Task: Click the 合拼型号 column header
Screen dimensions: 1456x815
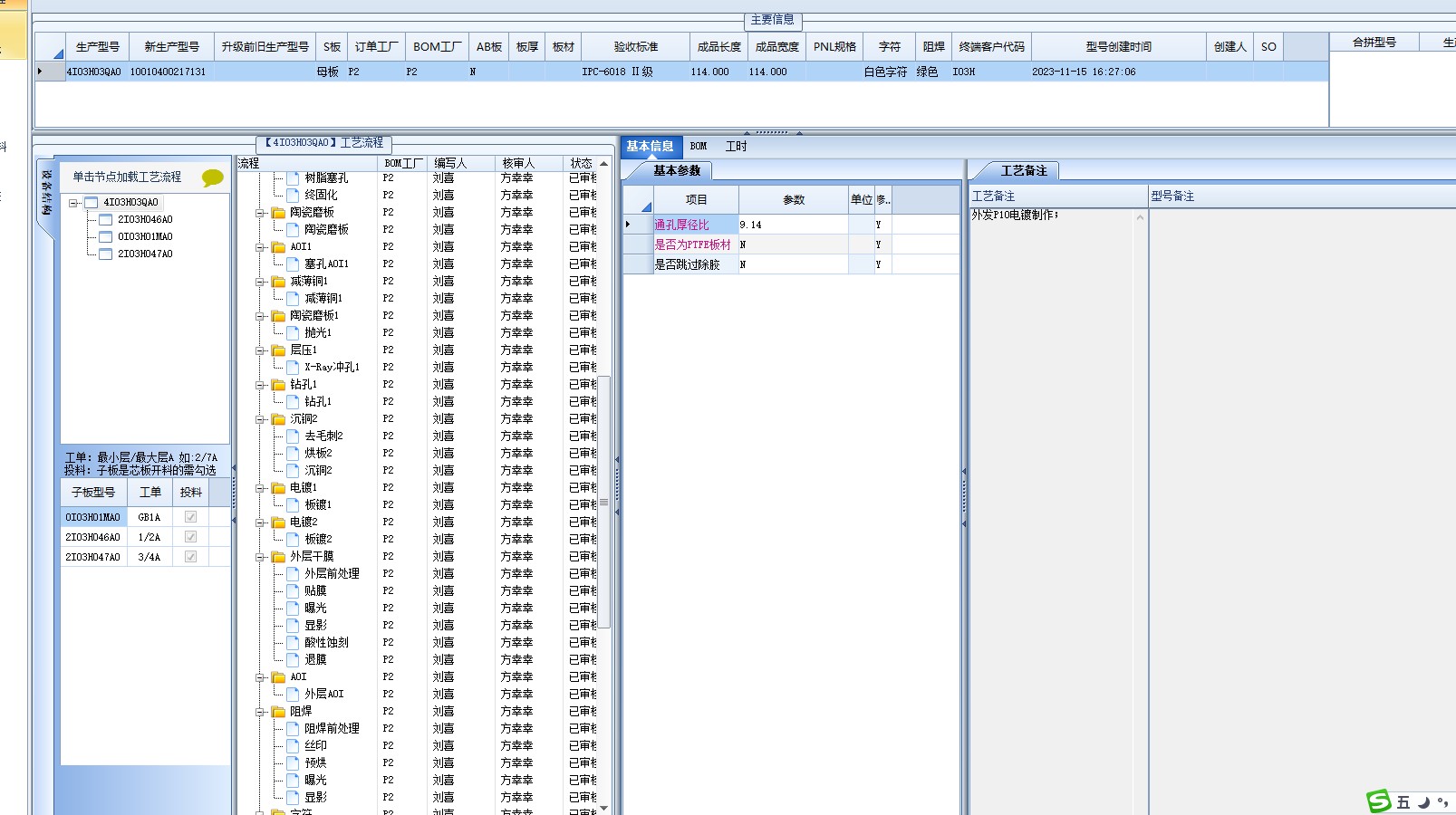Action: coord(1374,43)
